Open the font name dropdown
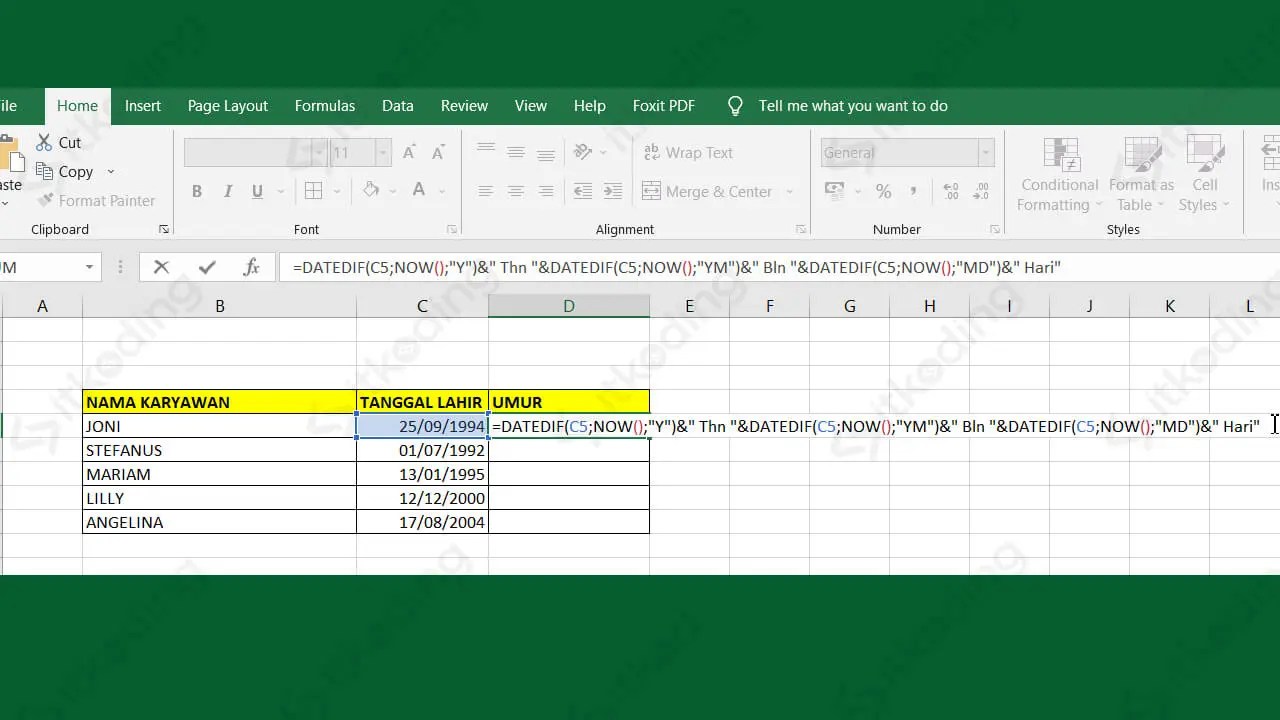 (319, 153)
